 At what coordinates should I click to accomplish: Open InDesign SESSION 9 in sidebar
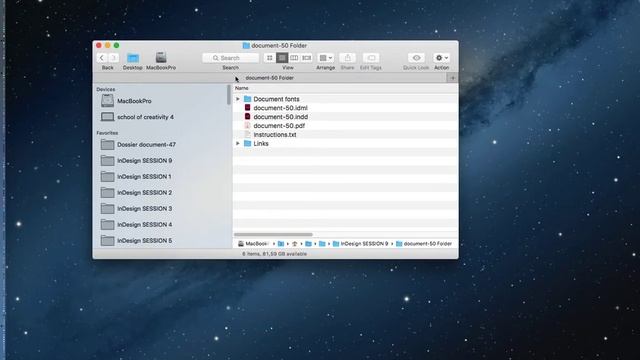[x=144, y=160]
